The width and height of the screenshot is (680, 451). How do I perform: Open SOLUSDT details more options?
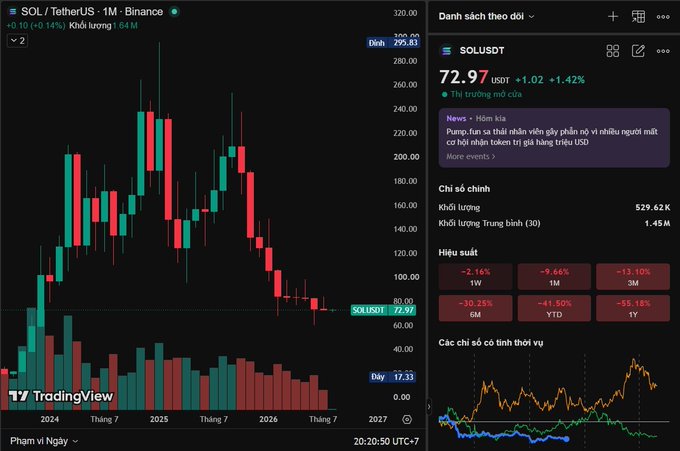pyautogui.click(x=663, y=51)
